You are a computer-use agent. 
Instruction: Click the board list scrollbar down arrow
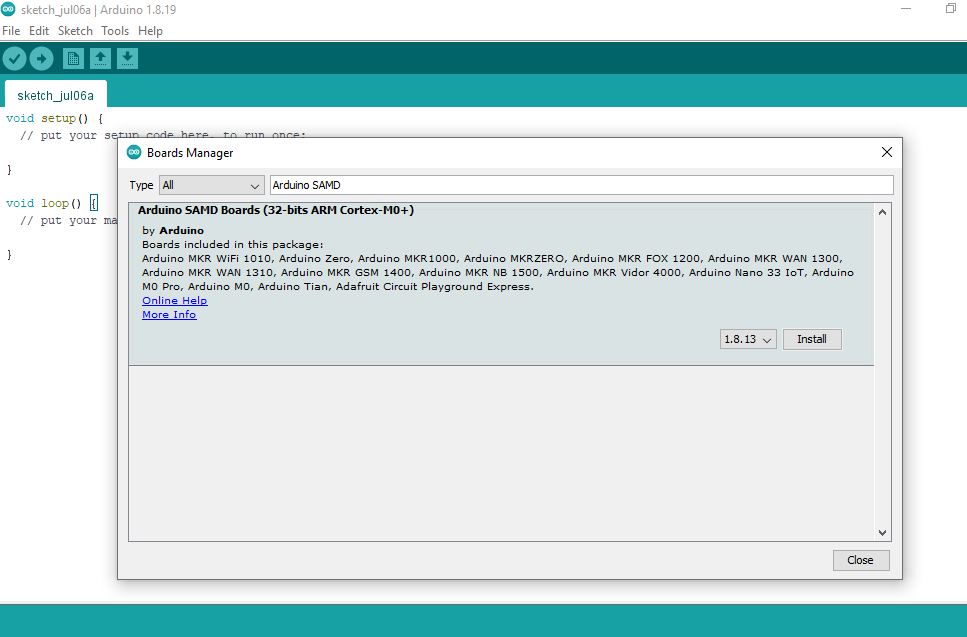tap(883, 532)
